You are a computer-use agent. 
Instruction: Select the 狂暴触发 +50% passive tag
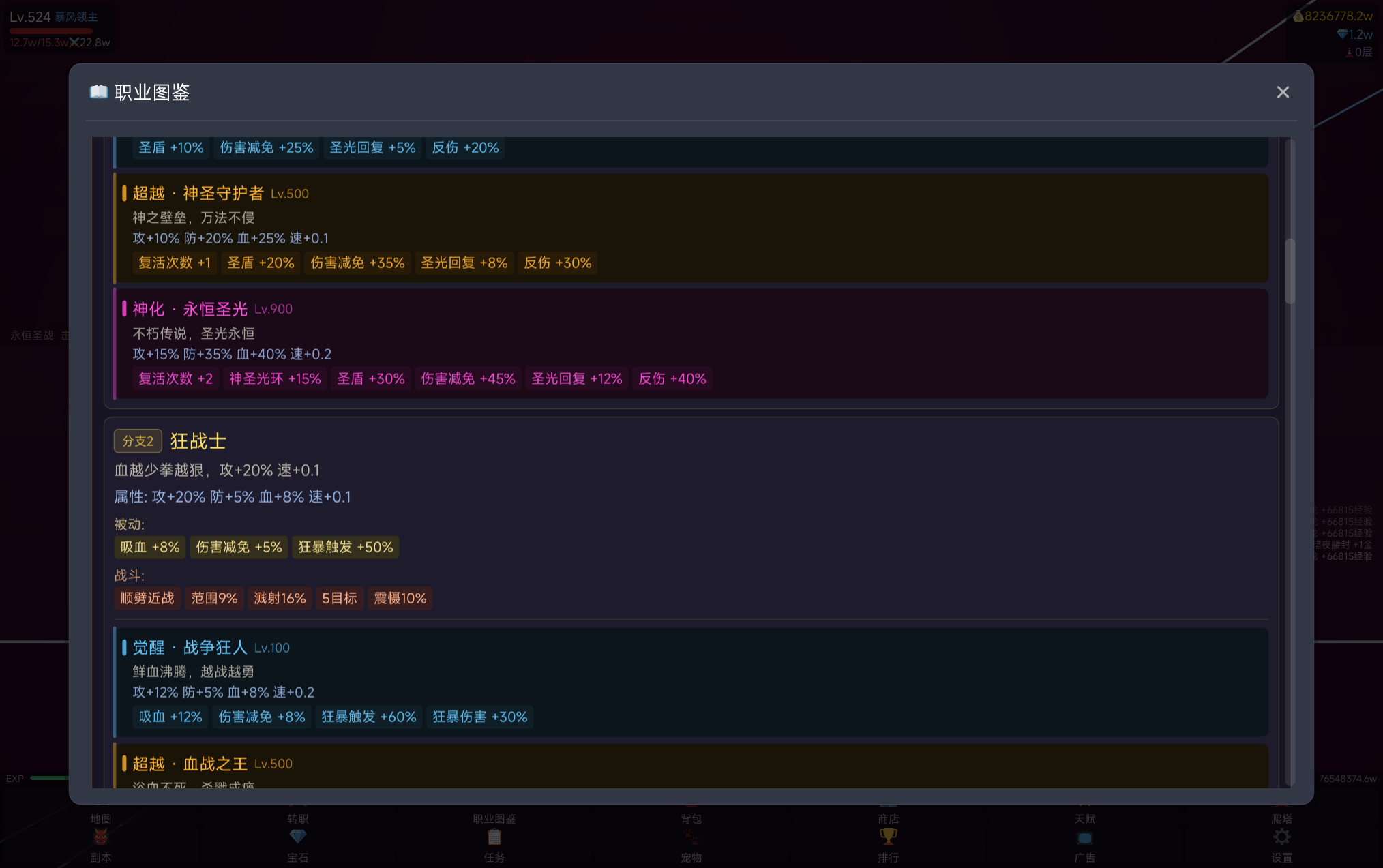pos(346,547)
